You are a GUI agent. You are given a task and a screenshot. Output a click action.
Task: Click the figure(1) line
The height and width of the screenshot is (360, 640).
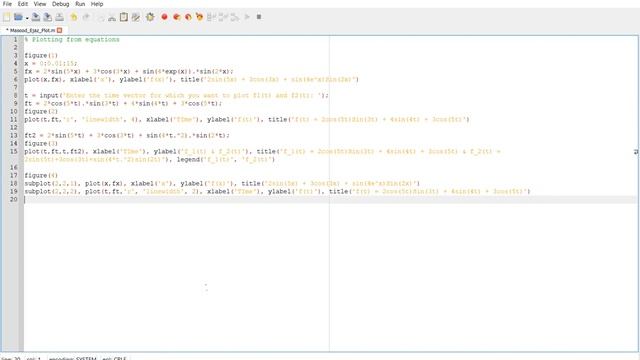coord(41,56)
